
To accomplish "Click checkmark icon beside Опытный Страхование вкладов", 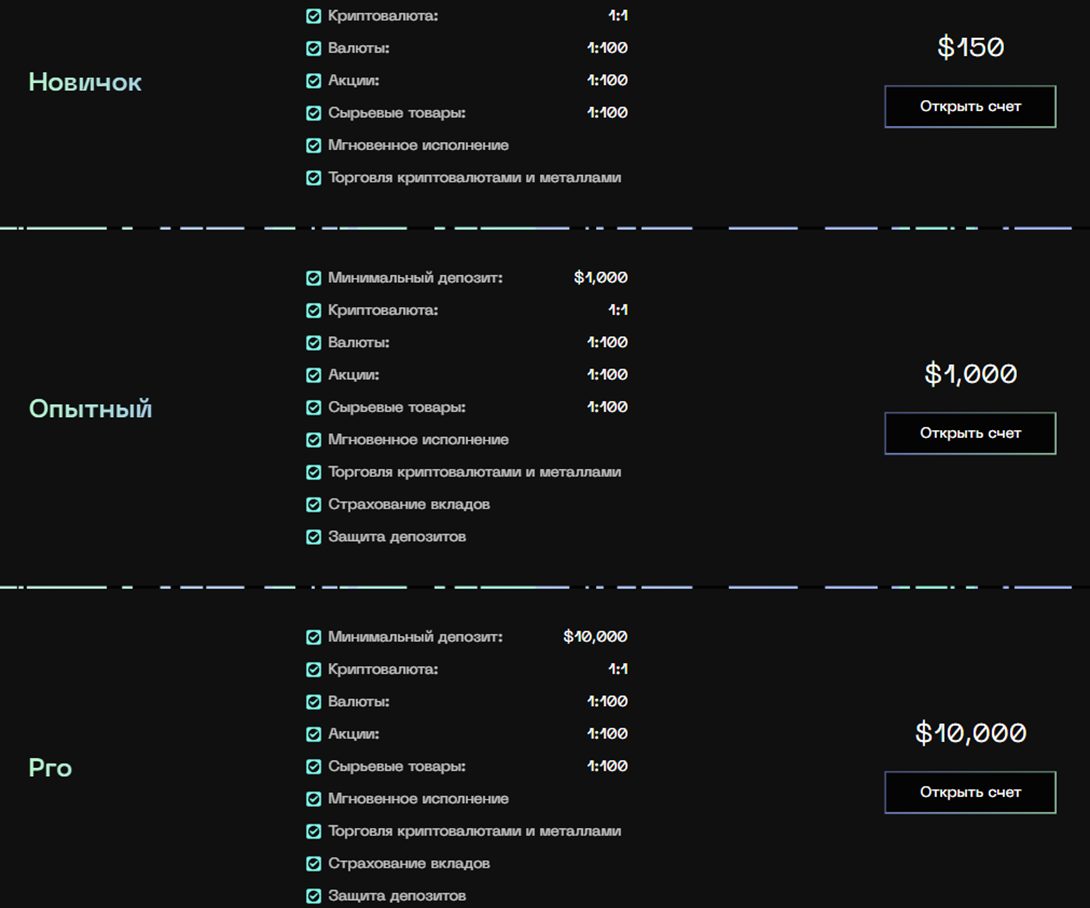I will tap(314, 505).
